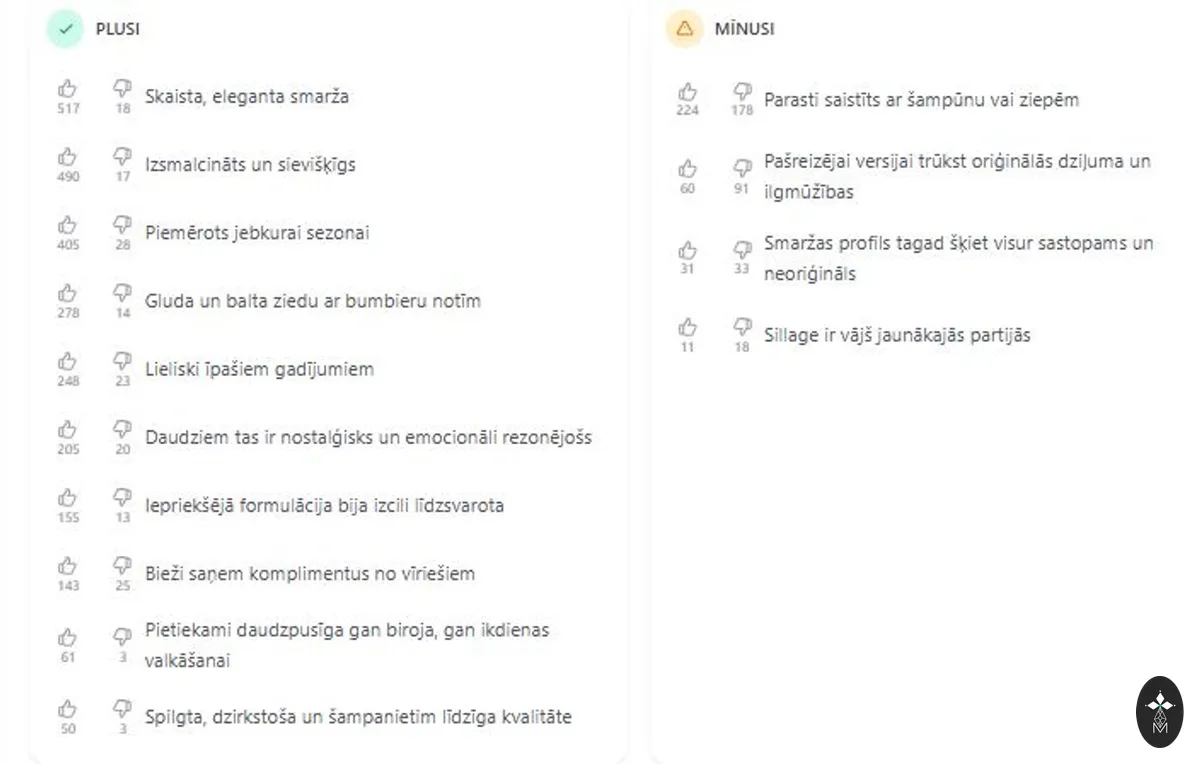Open the floating black ornament widget
Image resolution: width=1200 pixels, height=764 pixels.
[1160, 712]
